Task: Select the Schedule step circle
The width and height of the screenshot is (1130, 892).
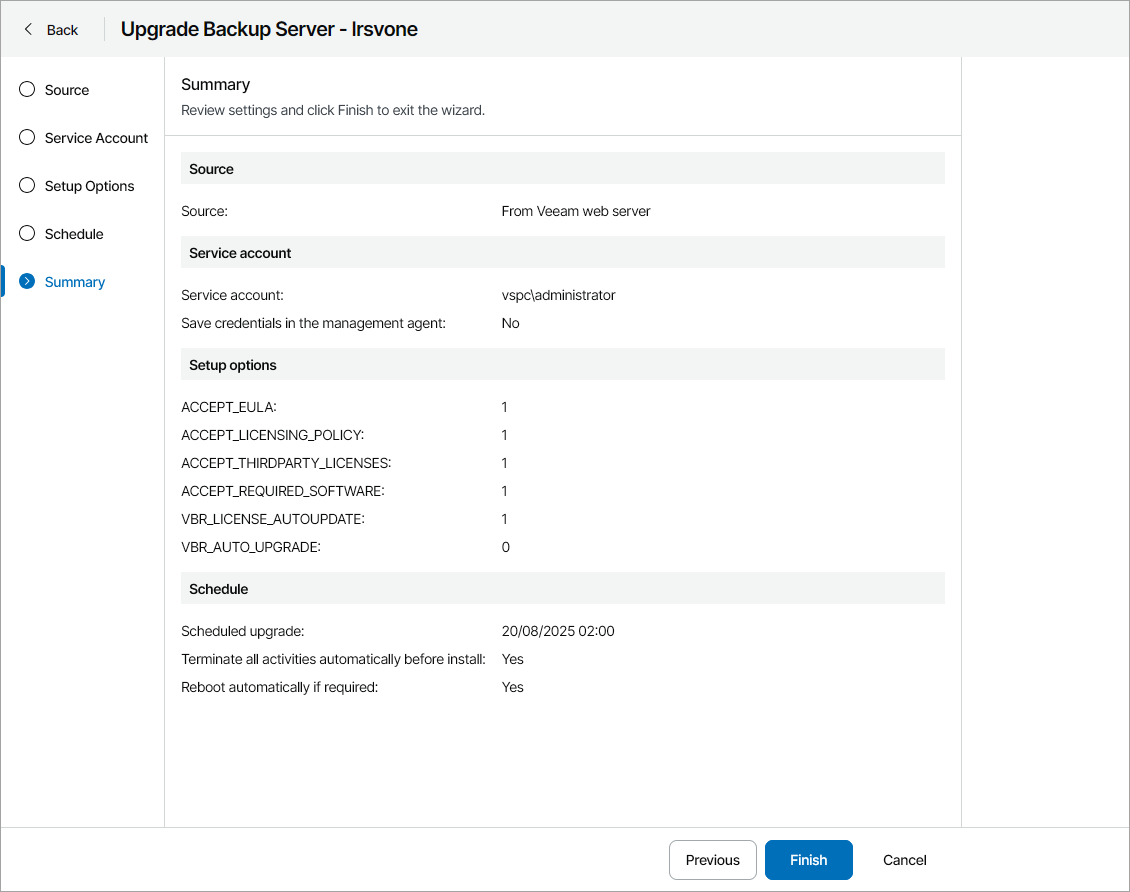Action: (x=28, y=234)
